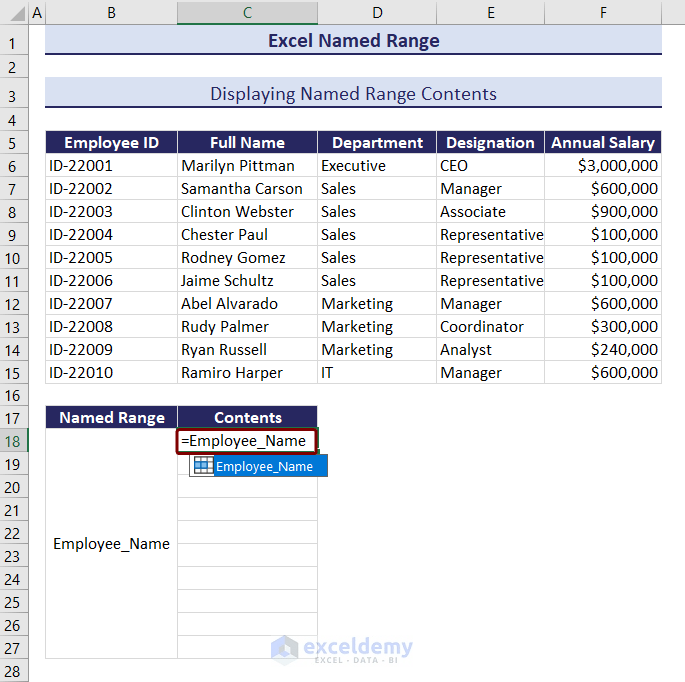Image resolution: width=685 pixels, height=682 pixels.
Task: Click the Excel Named Range title cell
Action: pyautogui.click(x=353, y=40)
